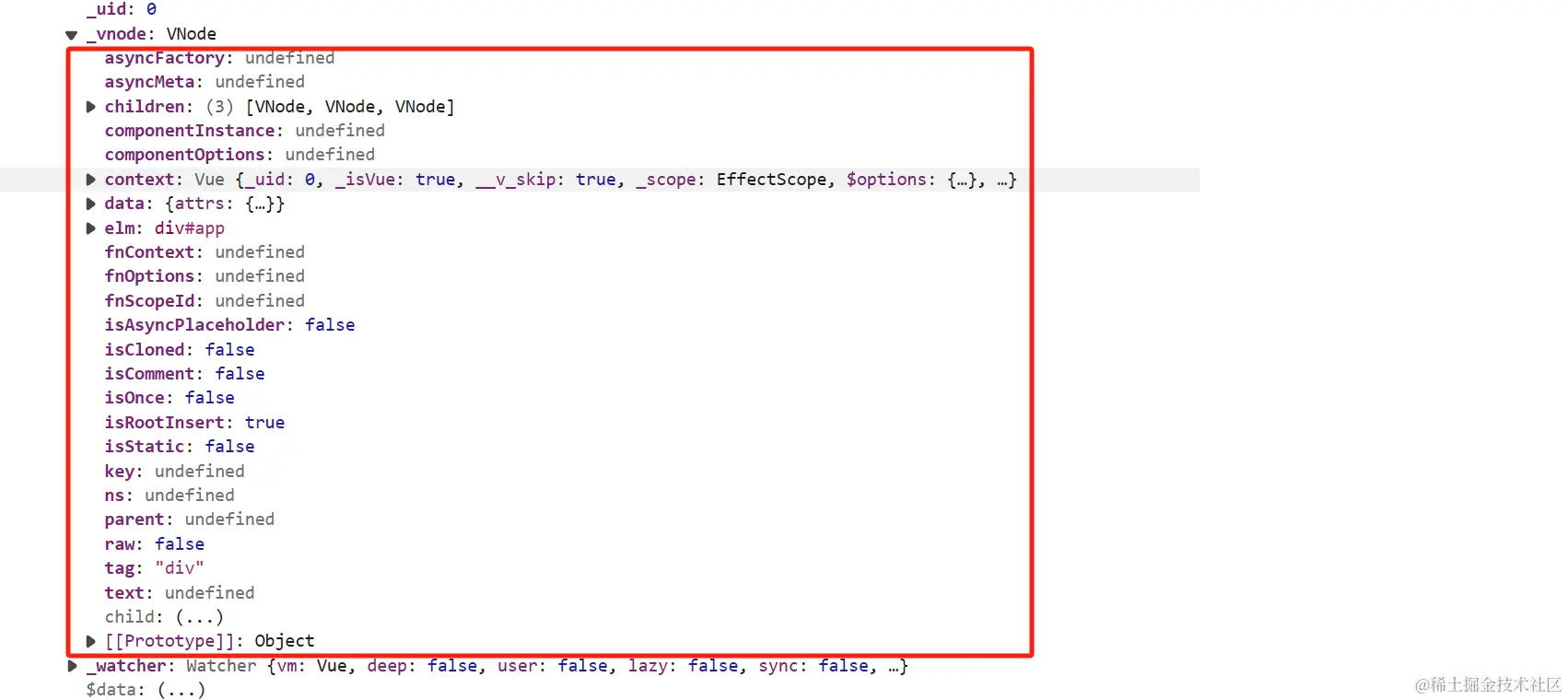Select the key: undefined row
Viewport: 1568px width, 700px height.
174,472
